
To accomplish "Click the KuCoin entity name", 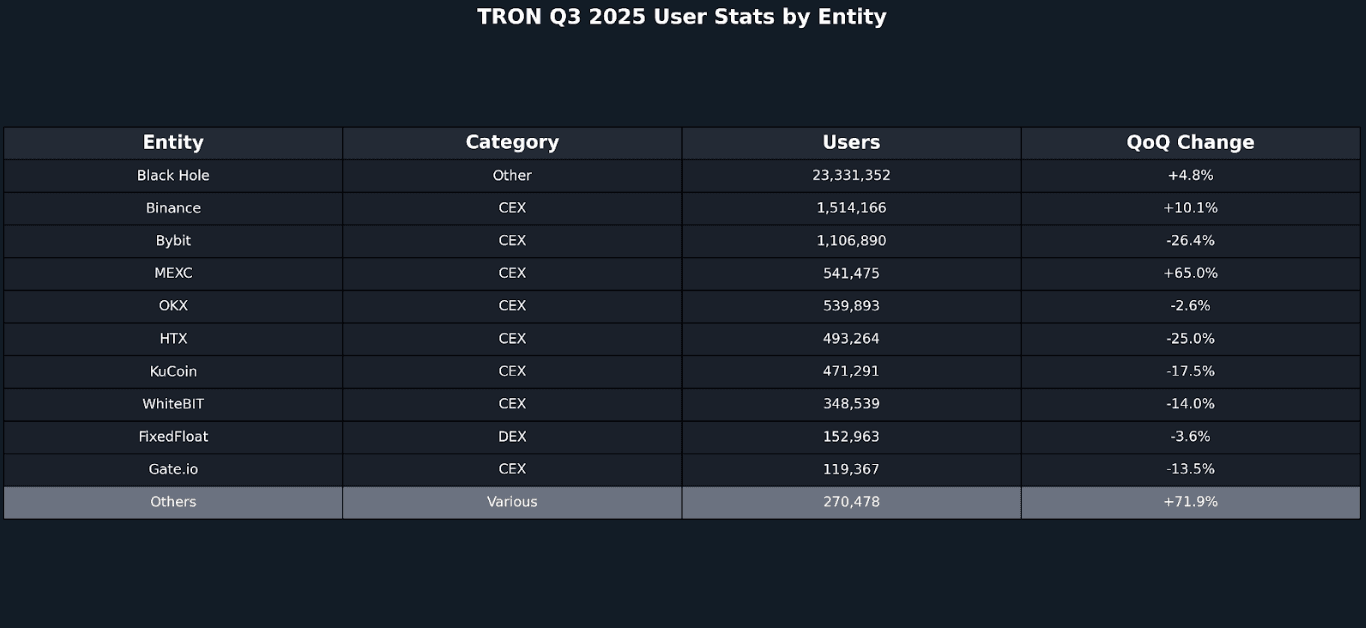I will click(173, 371).
